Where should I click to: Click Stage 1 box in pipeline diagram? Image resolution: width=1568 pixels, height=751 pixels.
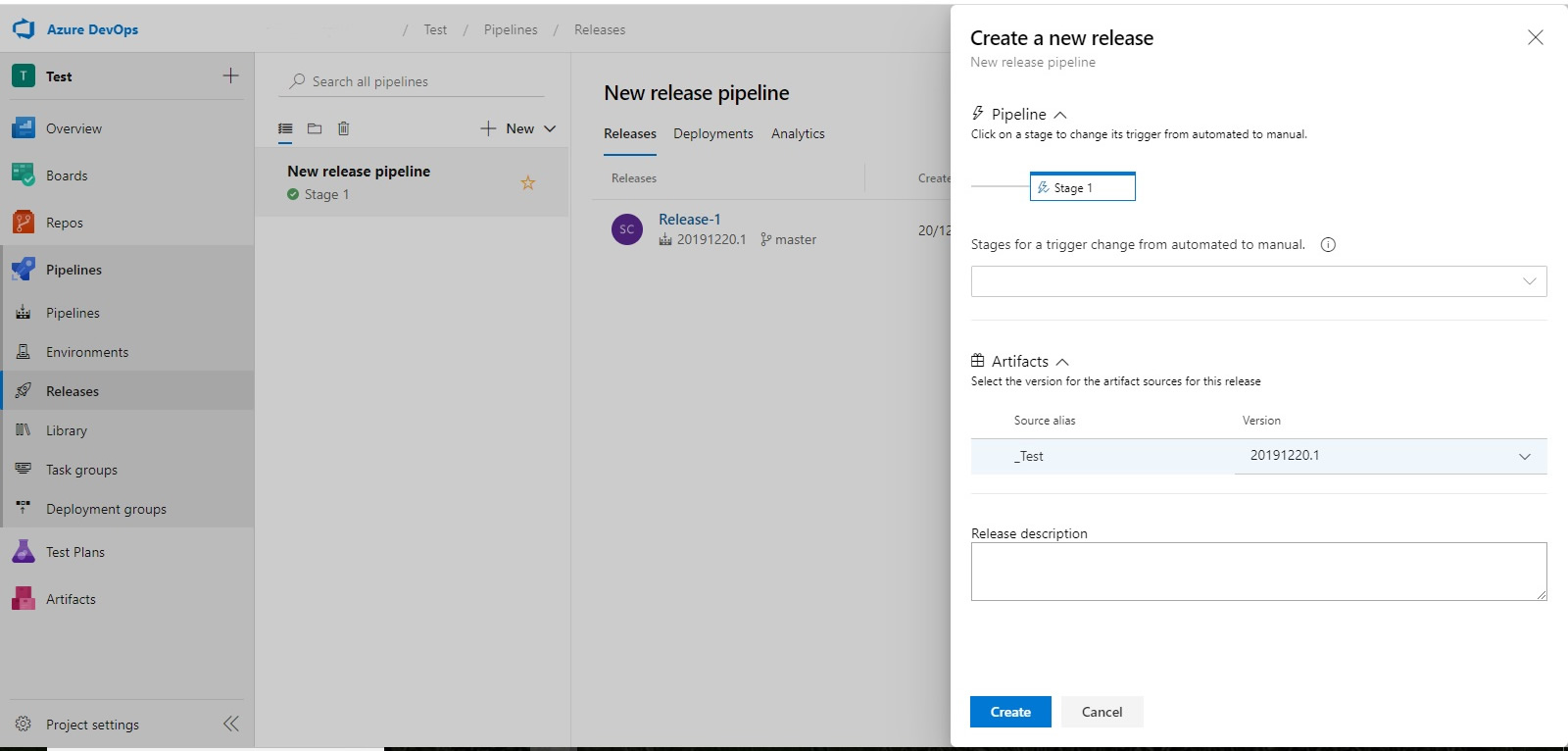(x=1082, y=186)
